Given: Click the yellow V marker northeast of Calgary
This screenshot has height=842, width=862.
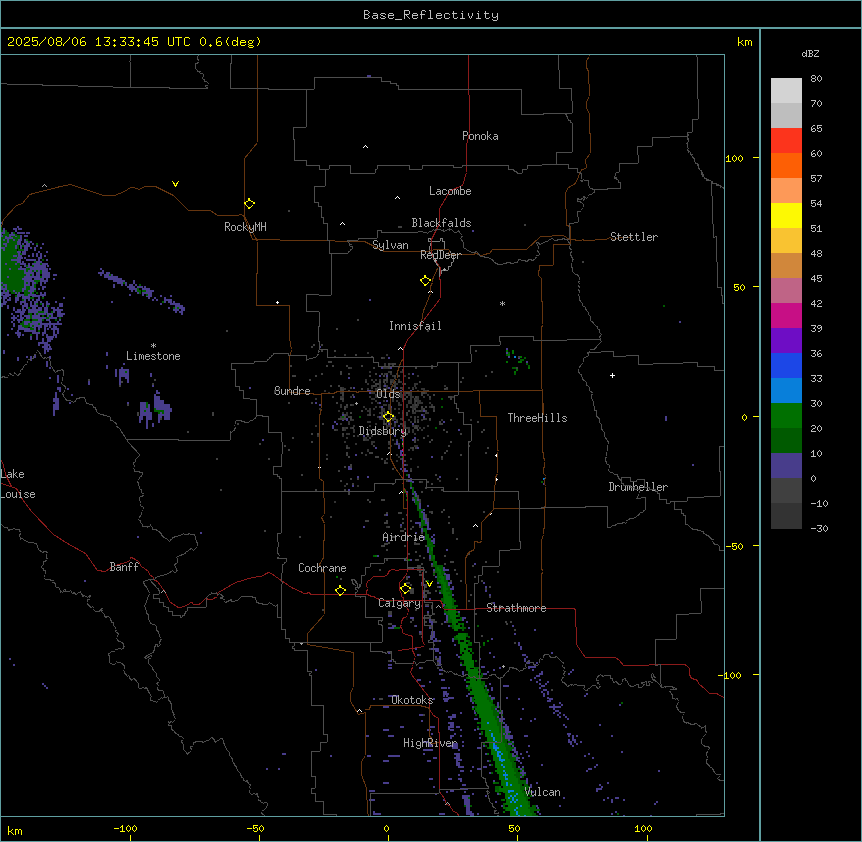Looking at the screenshot, I should point(429,584).
